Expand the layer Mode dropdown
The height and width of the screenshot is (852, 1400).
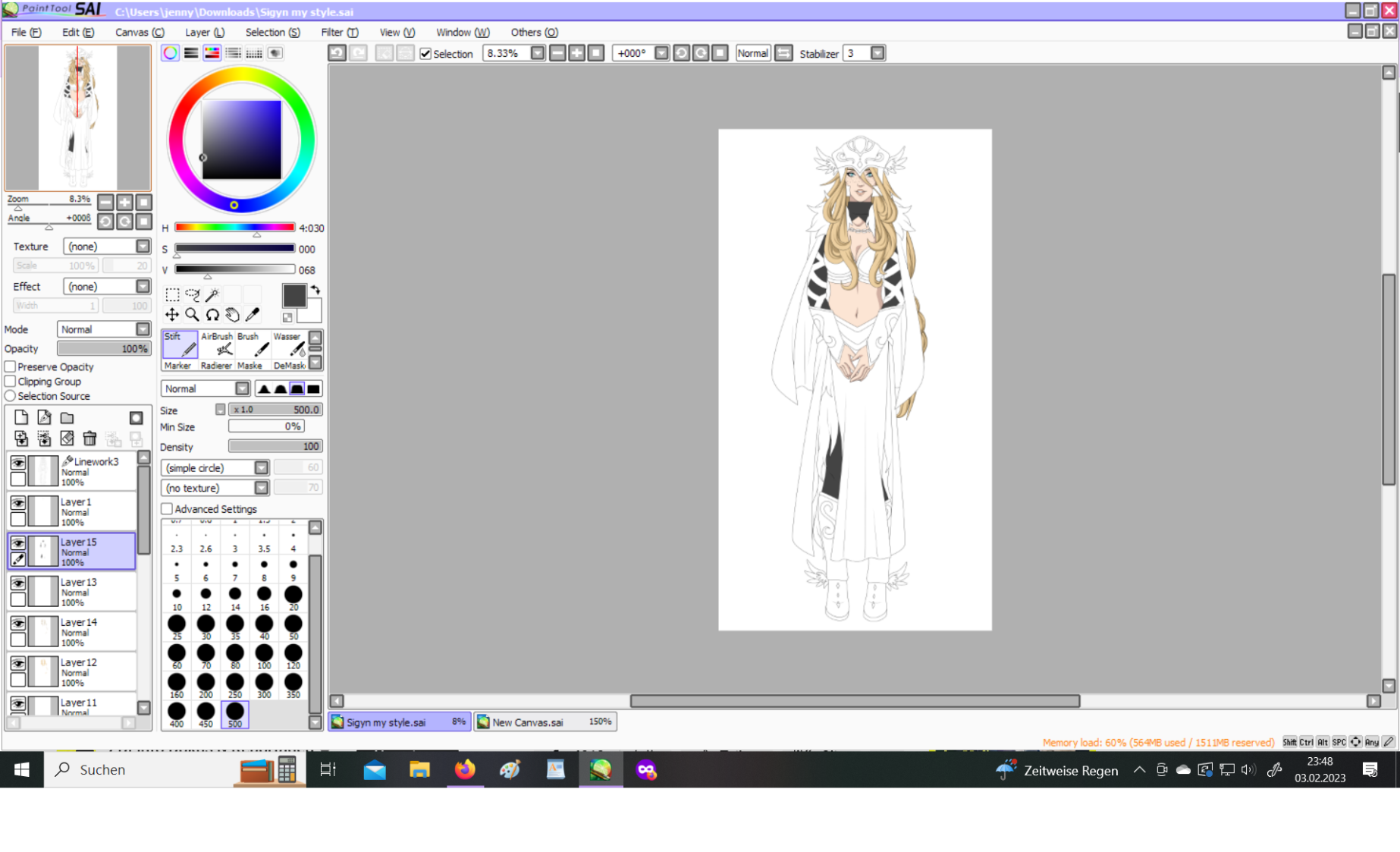pos(104,329)
